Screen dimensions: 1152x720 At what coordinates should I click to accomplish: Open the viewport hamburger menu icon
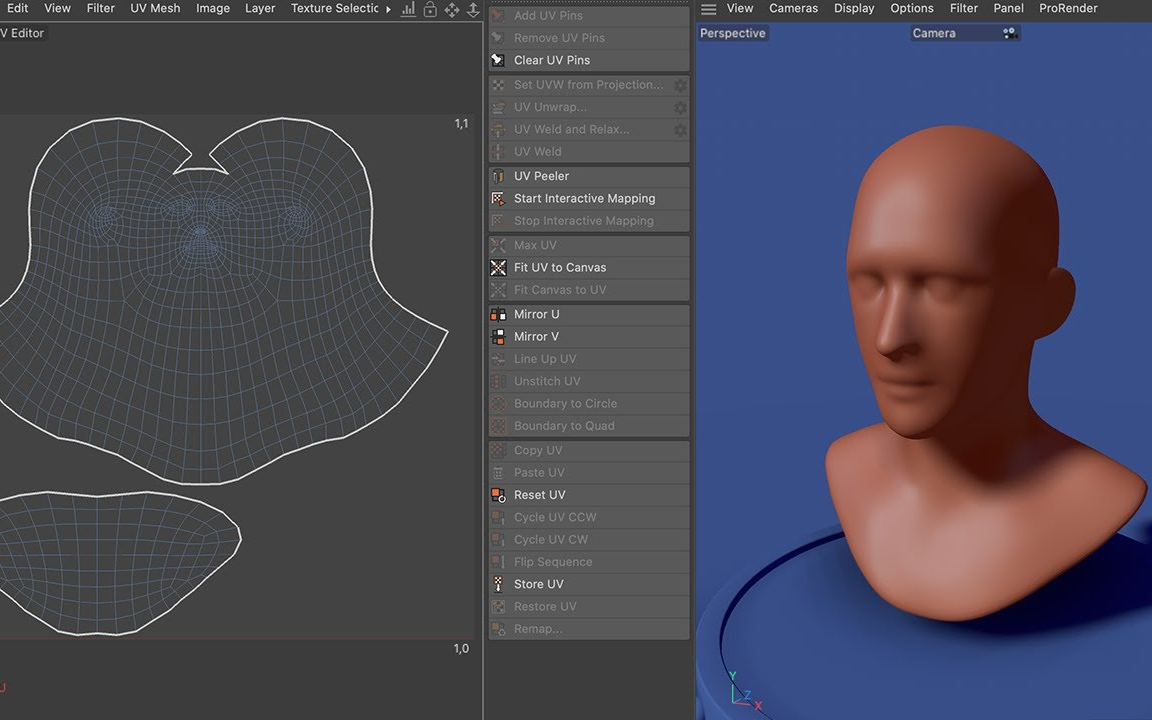(708, 8)
